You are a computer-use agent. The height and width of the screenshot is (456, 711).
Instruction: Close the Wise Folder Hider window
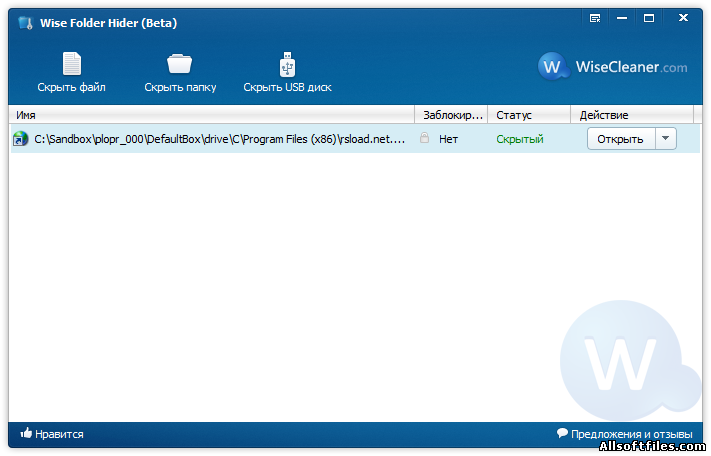[x=683, y=18]
